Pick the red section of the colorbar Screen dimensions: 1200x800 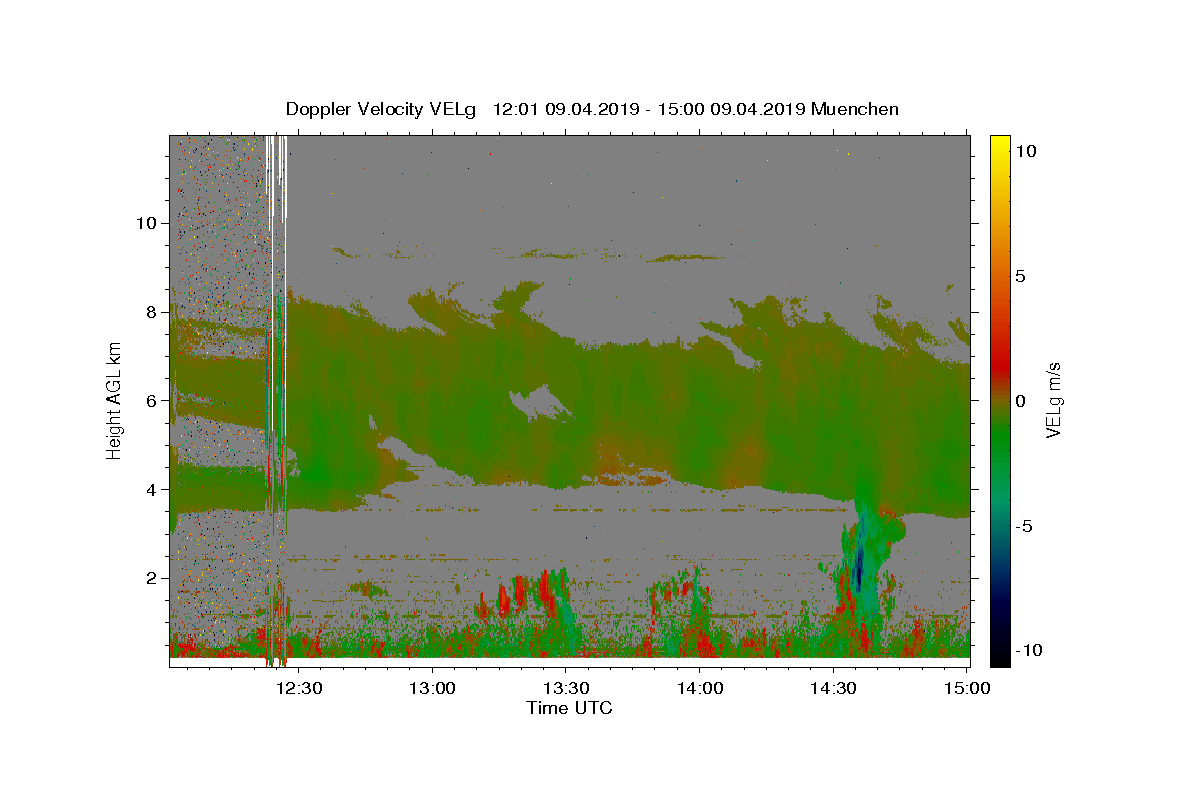[1000, 362]
